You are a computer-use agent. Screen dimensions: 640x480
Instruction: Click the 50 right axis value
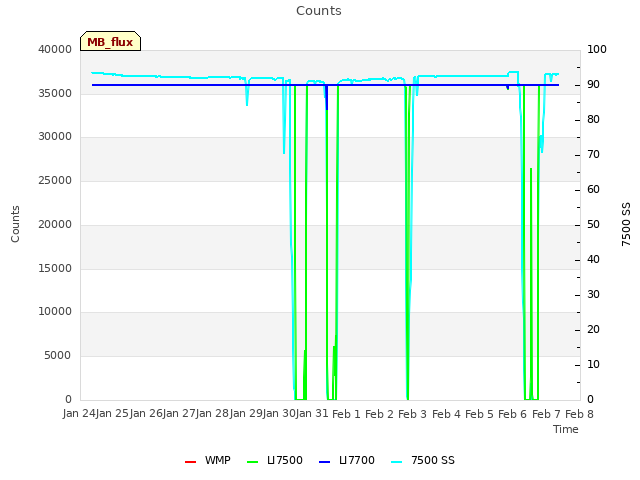tap(593, 224)
